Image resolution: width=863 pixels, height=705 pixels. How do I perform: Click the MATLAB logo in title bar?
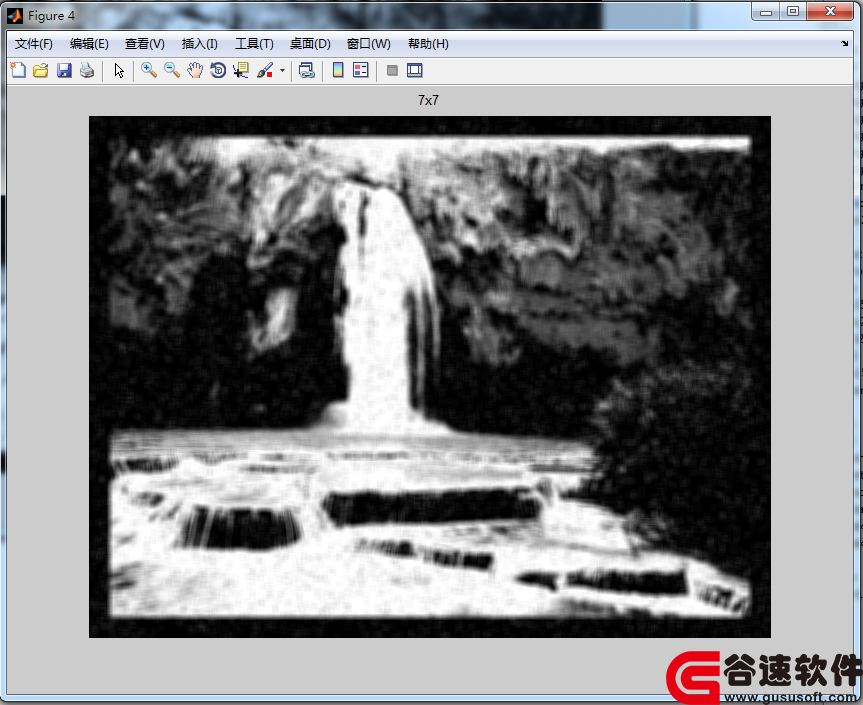click(15, 16)
